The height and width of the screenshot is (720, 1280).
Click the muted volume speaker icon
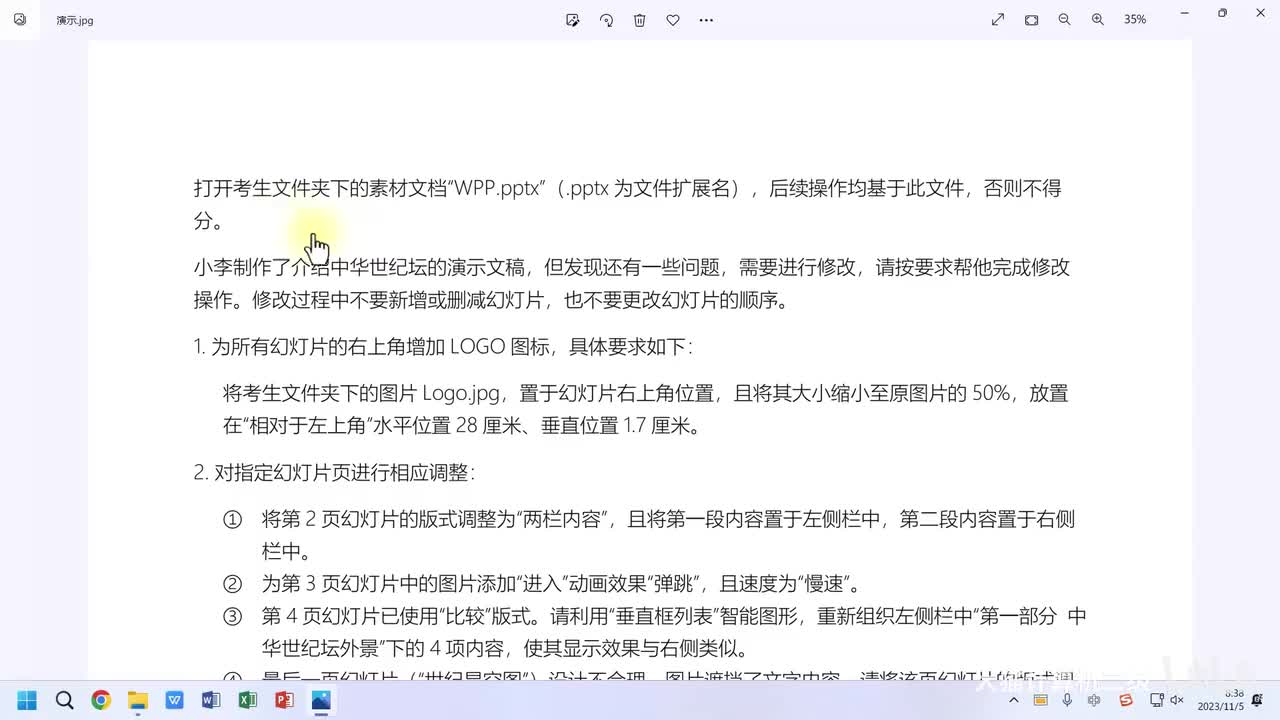click(1177, 700)
